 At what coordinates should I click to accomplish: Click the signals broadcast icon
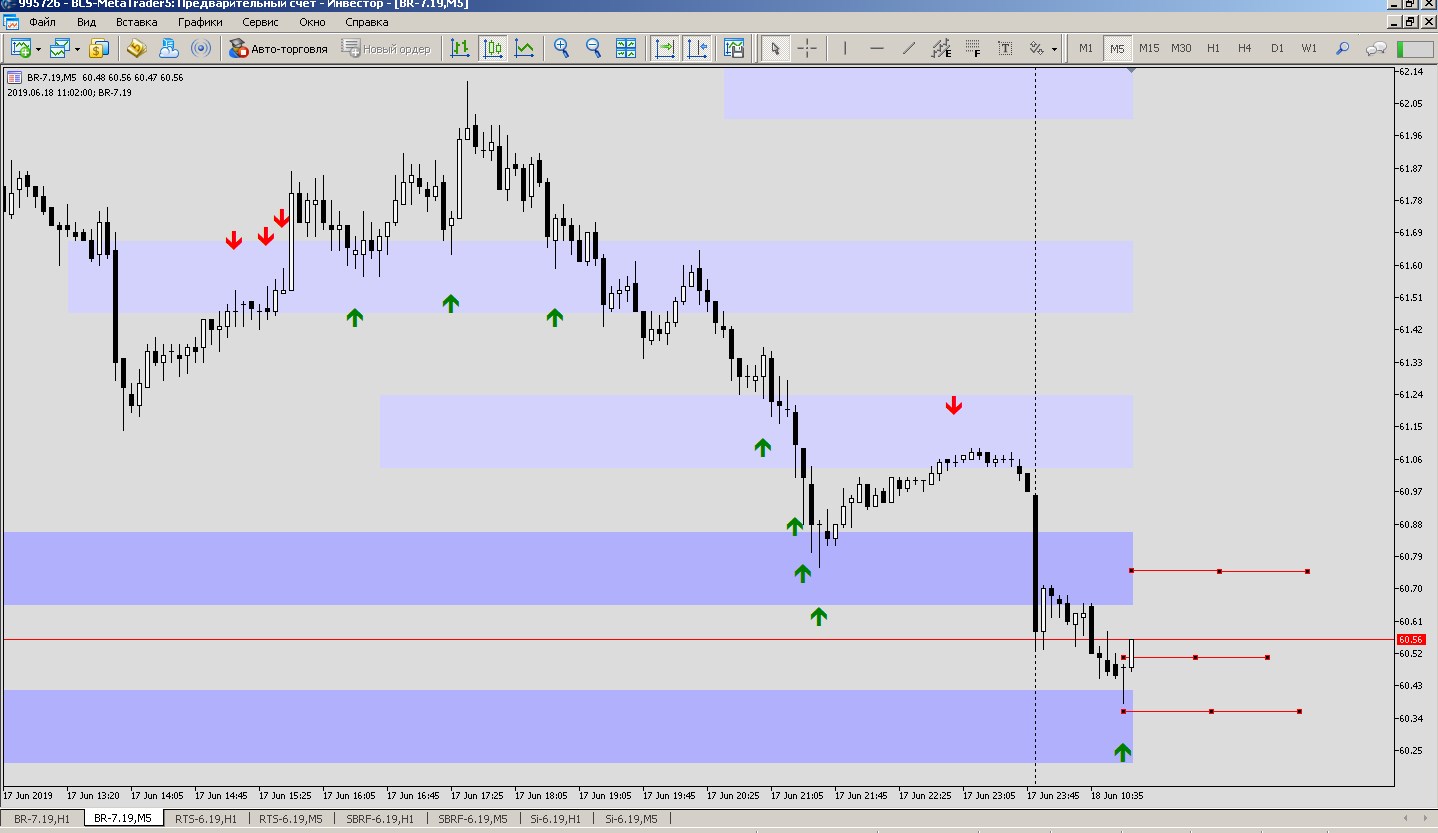point(201,48)
